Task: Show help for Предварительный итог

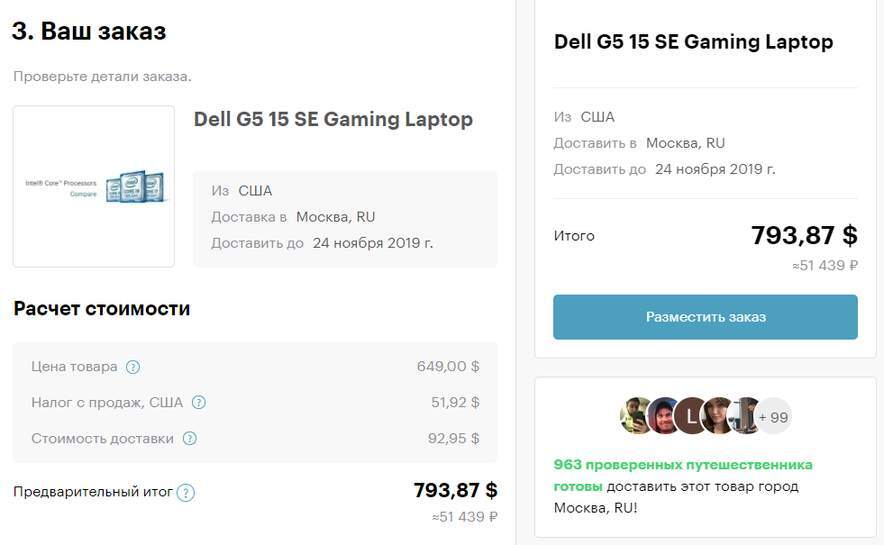Action: [186, 492]
